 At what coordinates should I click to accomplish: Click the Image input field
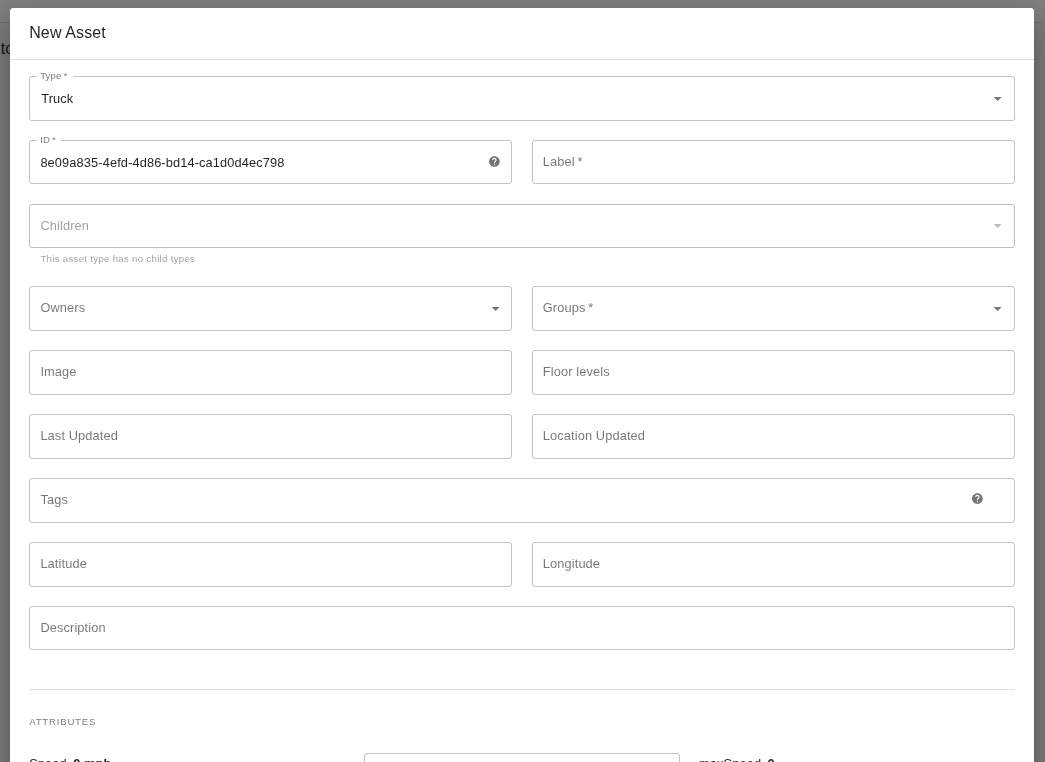270,372
